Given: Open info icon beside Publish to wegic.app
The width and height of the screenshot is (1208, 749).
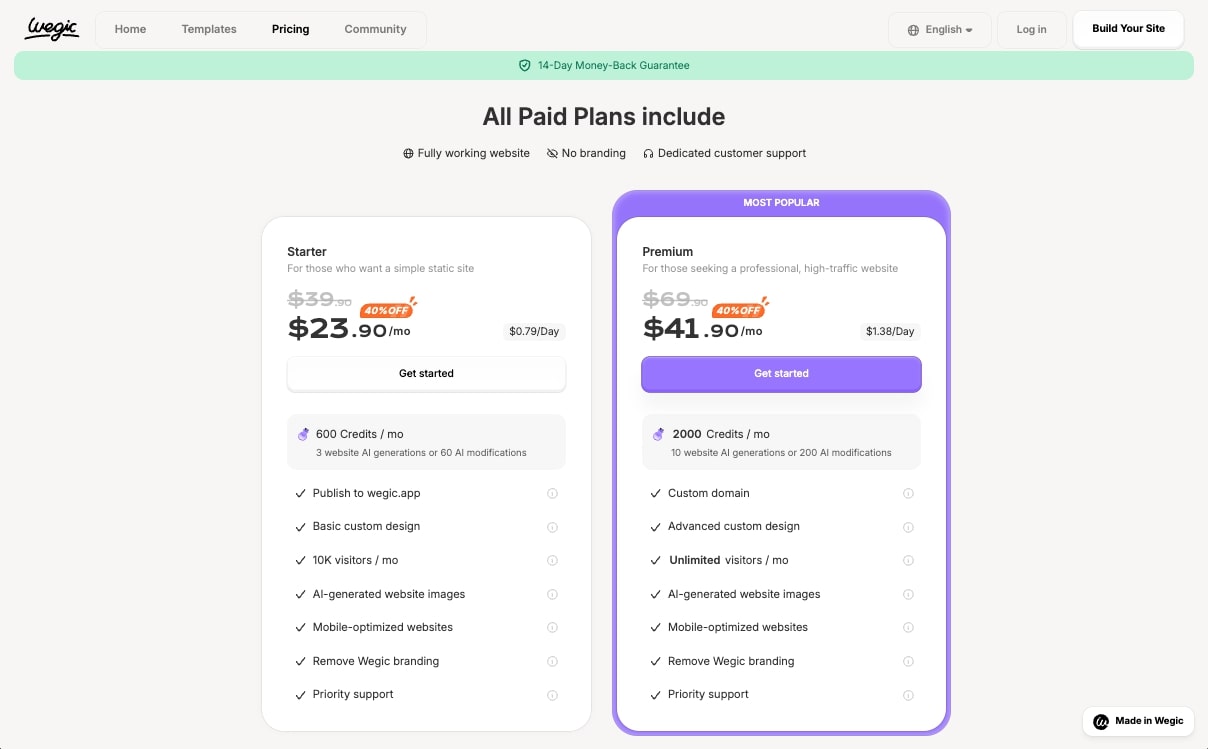Looking at the screenshot, I should (x=552, y=493).
